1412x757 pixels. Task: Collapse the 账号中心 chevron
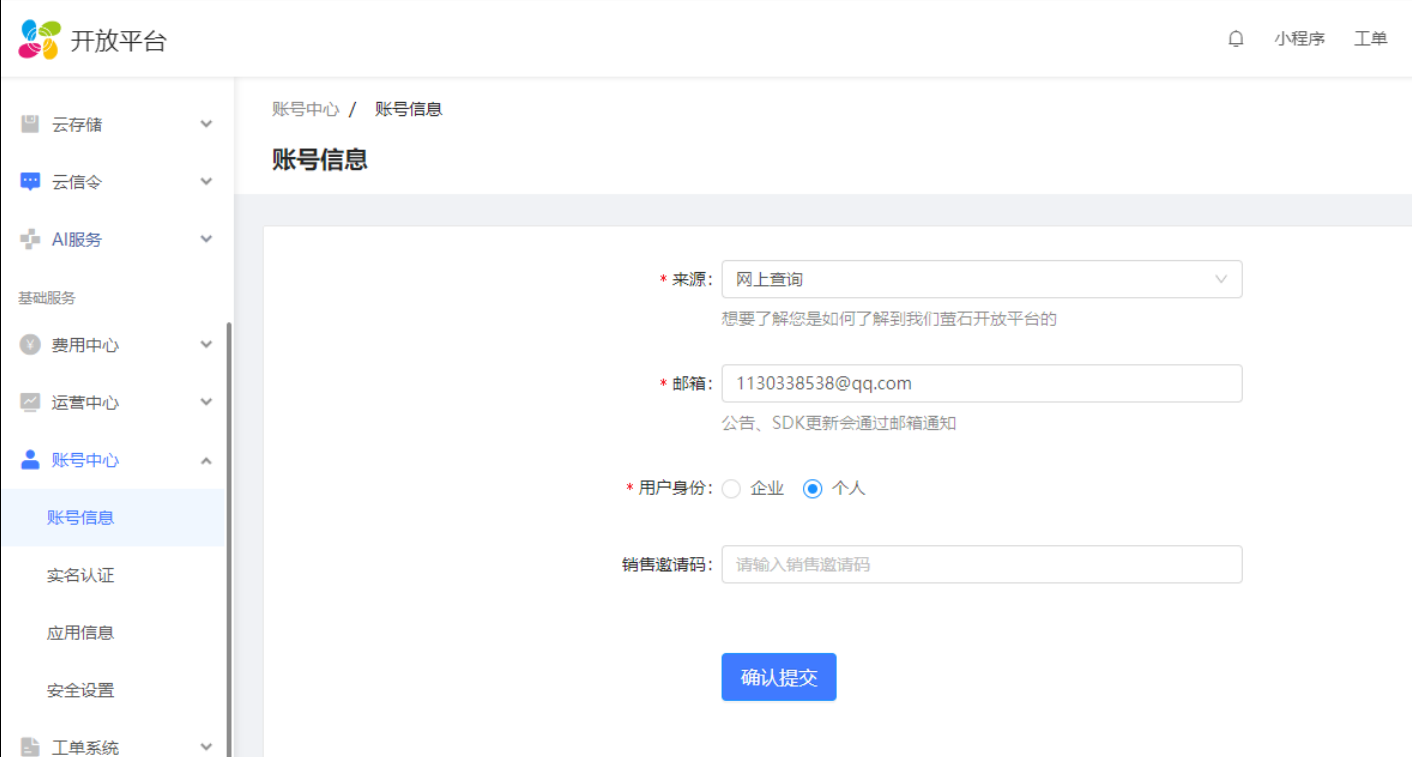point(206,460)
